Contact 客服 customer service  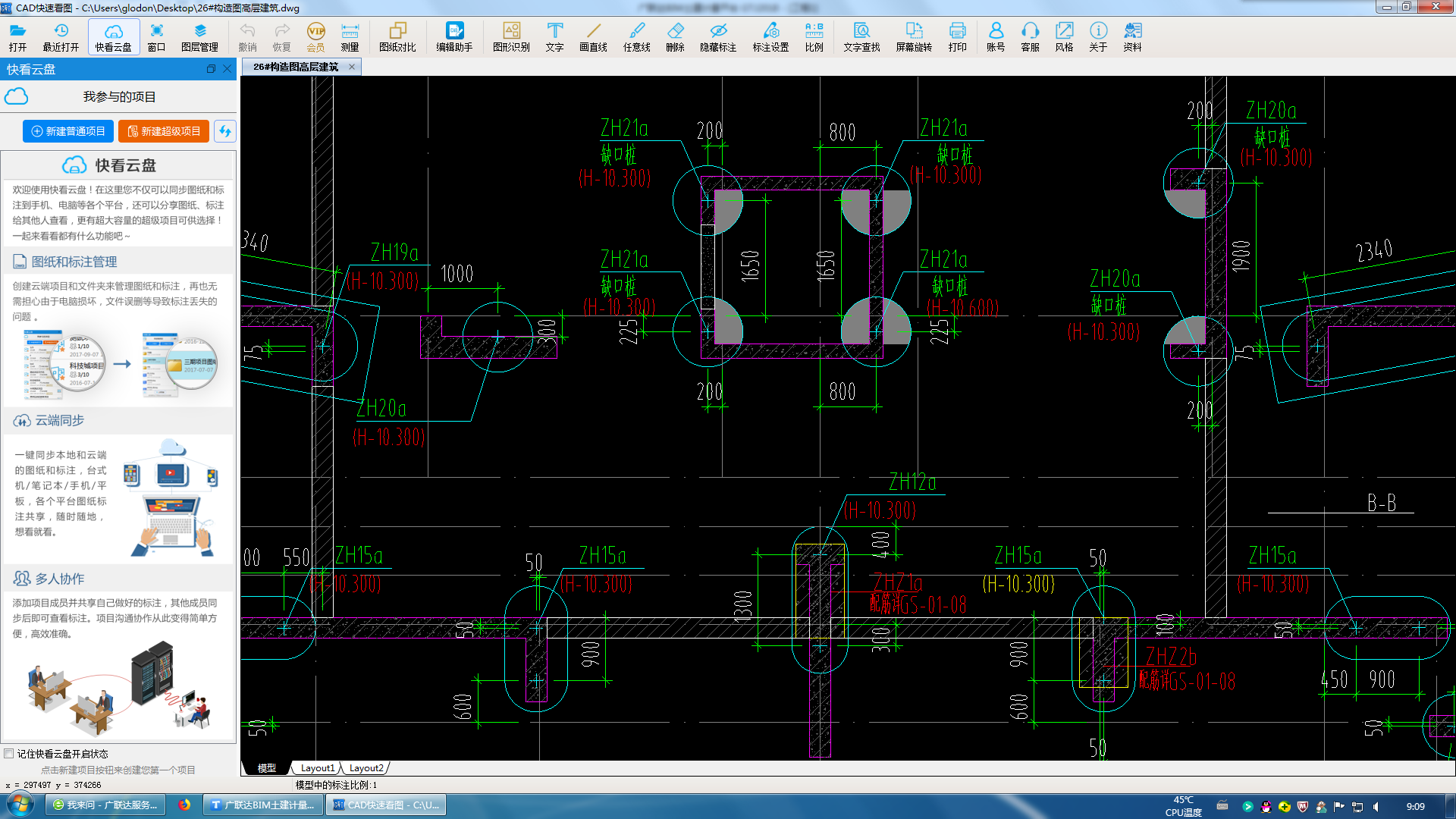(x=1030, y=37)
